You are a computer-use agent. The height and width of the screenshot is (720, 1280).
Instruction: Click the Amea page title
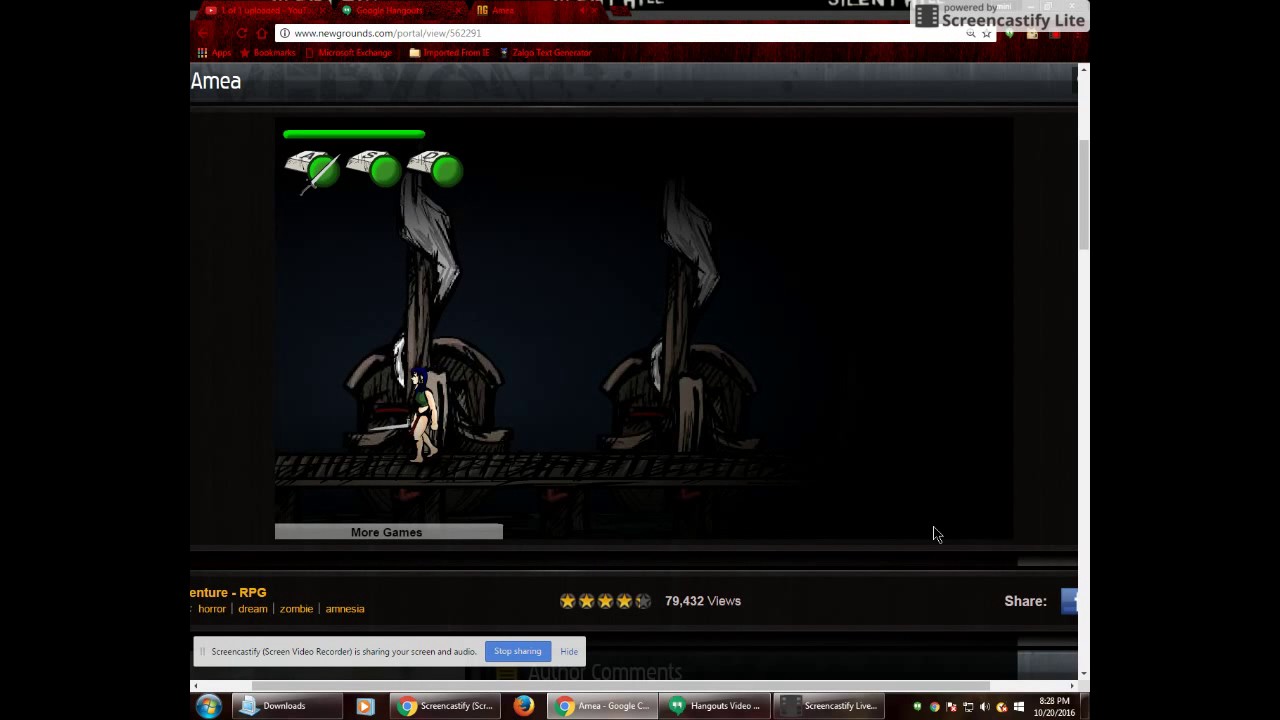tap(216, 81)
